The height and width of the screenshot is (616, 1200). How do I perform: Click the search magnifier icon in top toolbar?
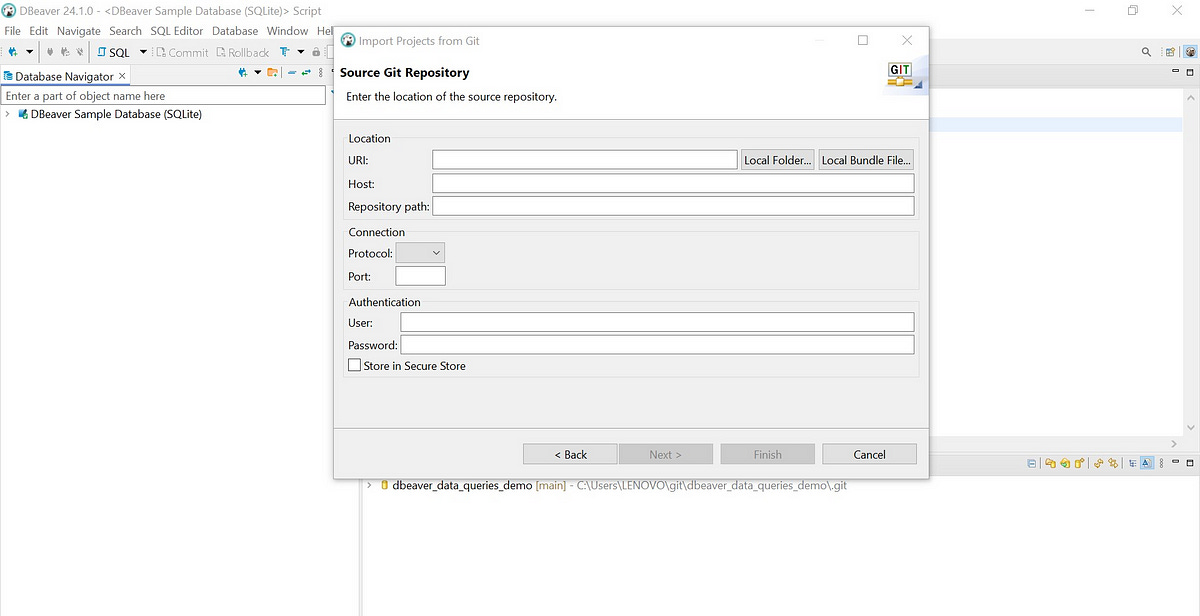(x=1147, y=52)
